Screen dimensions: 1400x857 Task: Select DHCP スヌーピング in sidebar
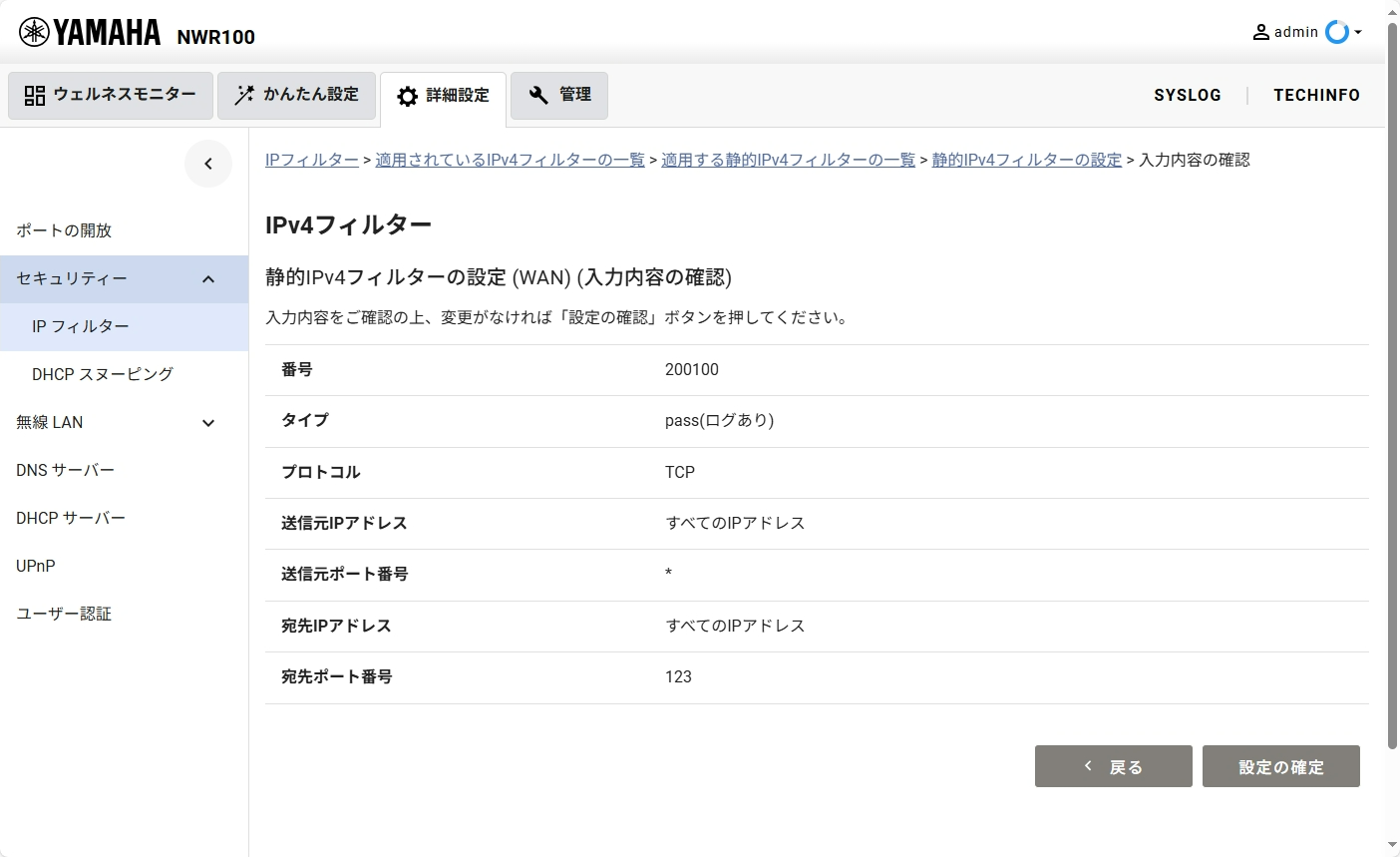coord(102,374)
